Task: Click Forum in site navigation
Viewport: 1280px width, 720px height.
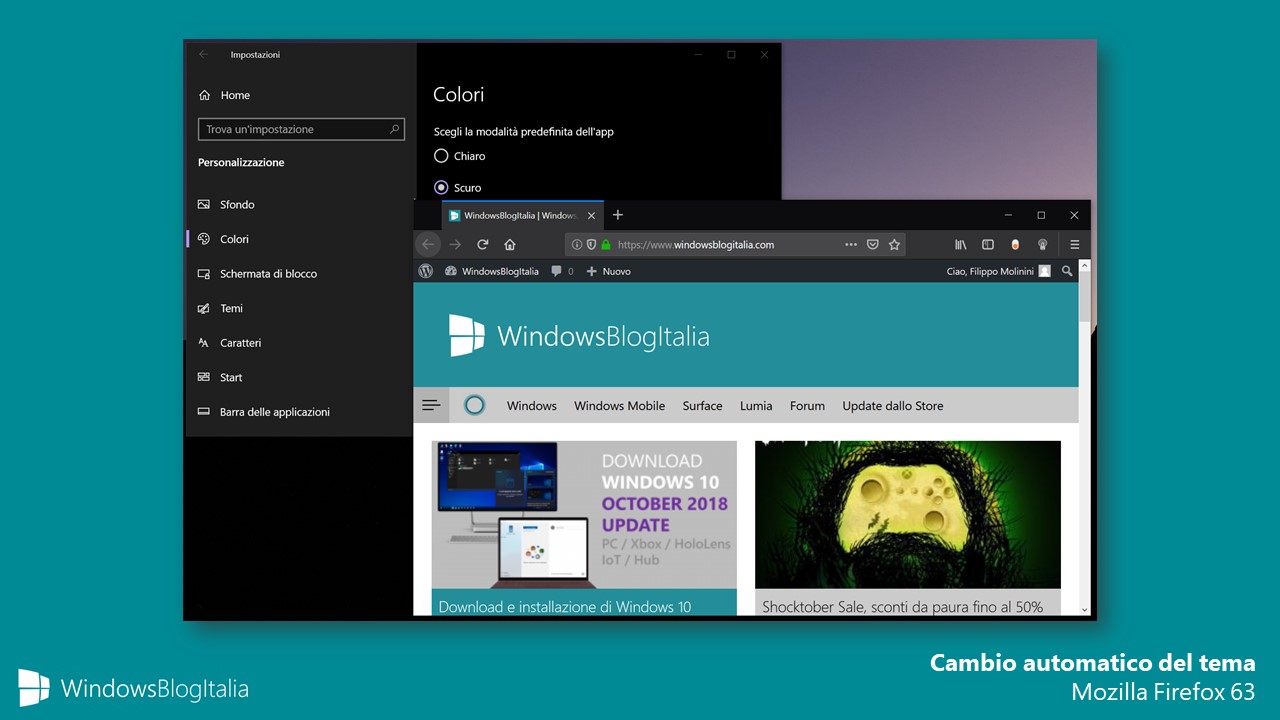Action: click(x=807, y=406)
